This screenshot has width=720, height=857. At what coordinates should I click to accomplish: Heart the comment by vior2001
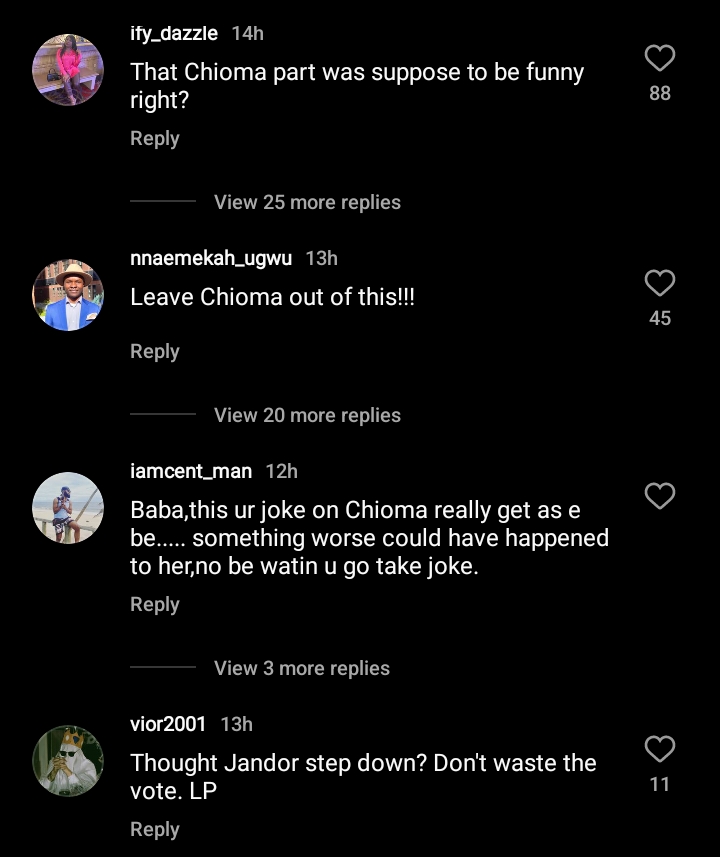tap(659, 749)
